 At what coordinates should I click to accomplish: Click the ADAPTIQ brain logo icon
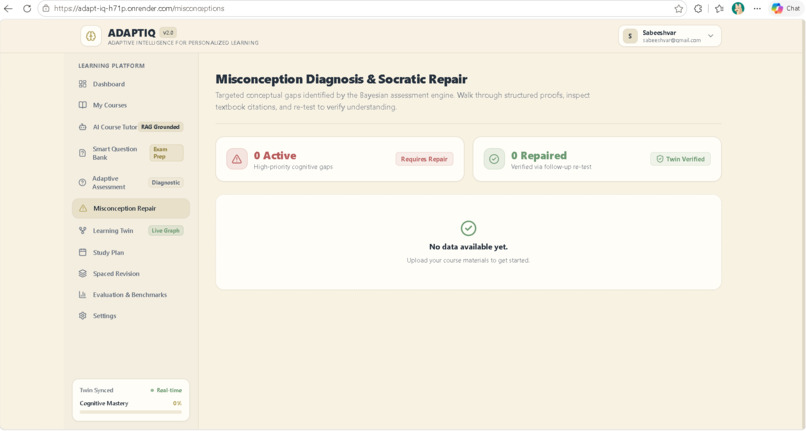click(91, 36)
